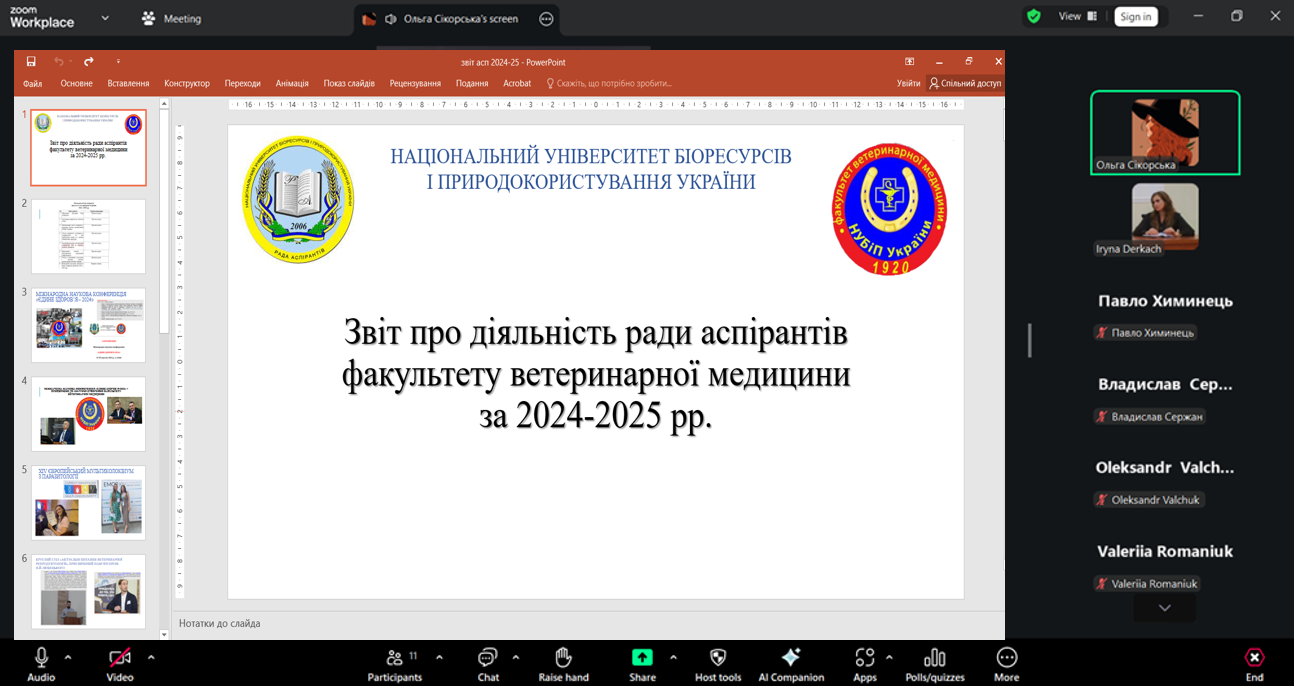The width and height of the screenshot is (1294, 686).
Task: Click the Zoom Workplace logo
Action: pos(42,17)
